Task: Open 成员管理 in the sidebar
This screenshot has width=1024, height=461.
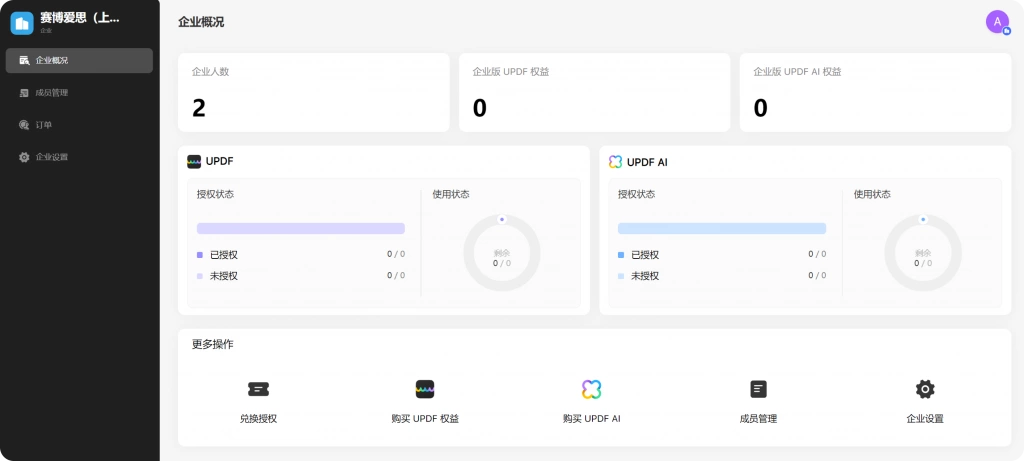Action: 79,93
